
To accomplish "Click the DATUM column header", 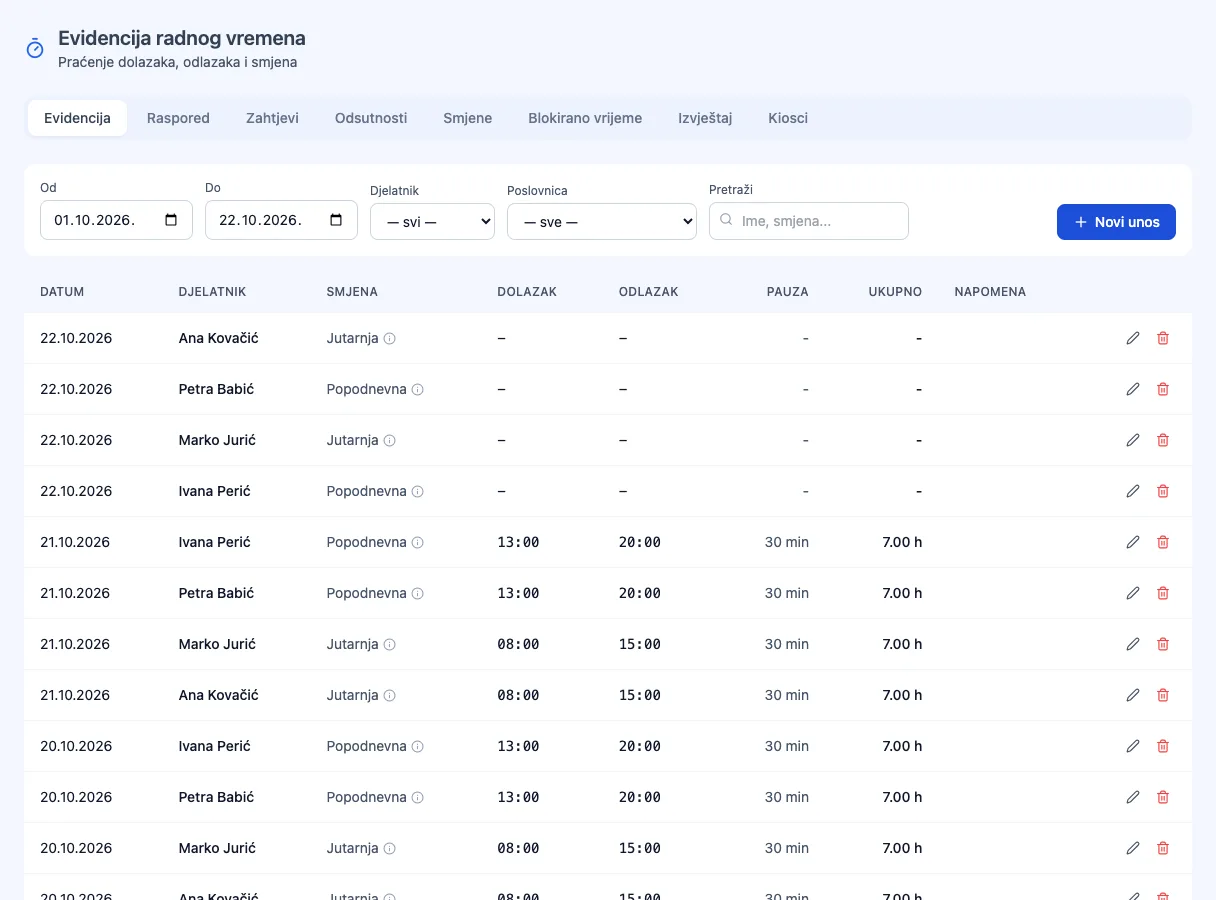I will click(x=62, y=292).
